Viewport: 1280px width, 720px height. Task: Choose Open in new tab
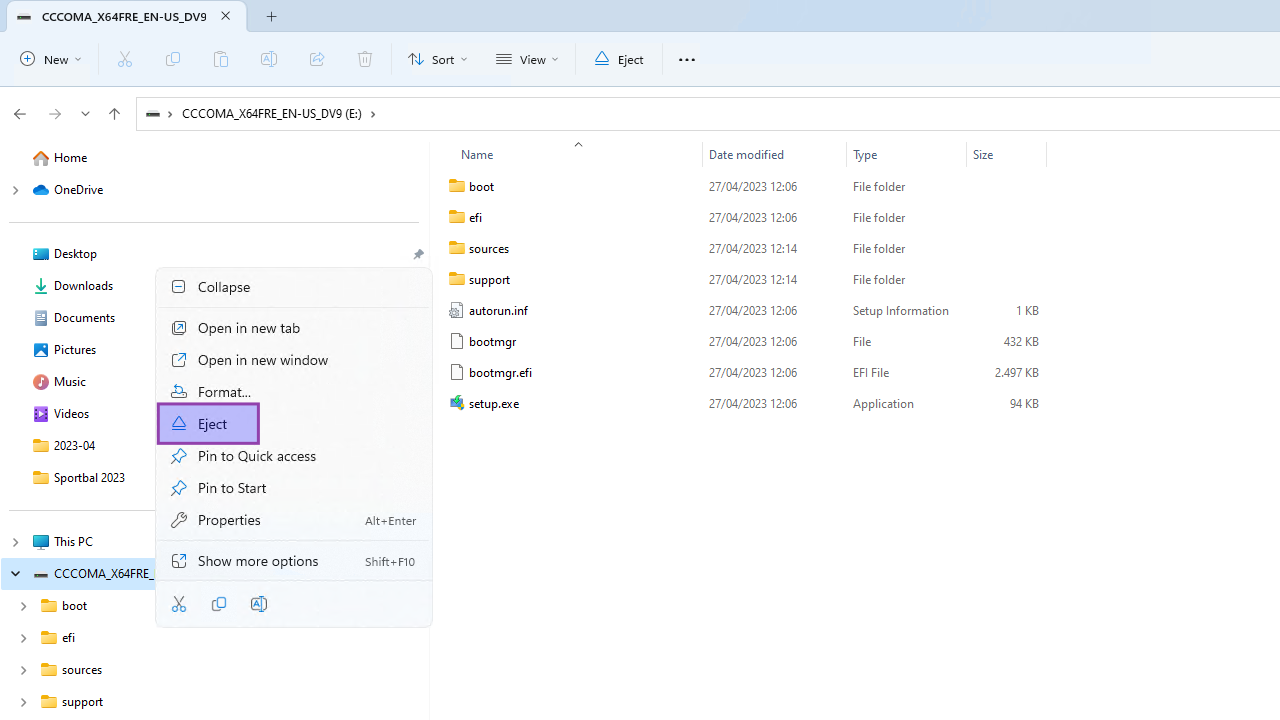point(293,328)
